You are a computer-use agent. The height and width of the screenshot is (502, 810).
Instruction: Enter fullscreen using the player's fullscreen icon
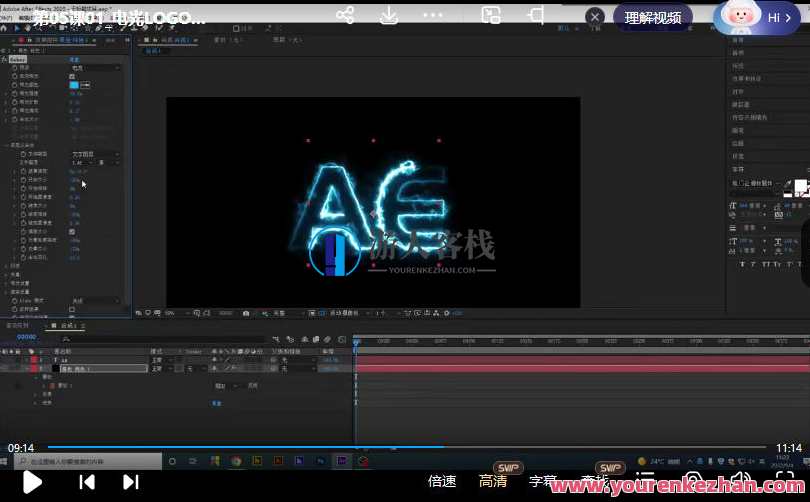point(784,480)
